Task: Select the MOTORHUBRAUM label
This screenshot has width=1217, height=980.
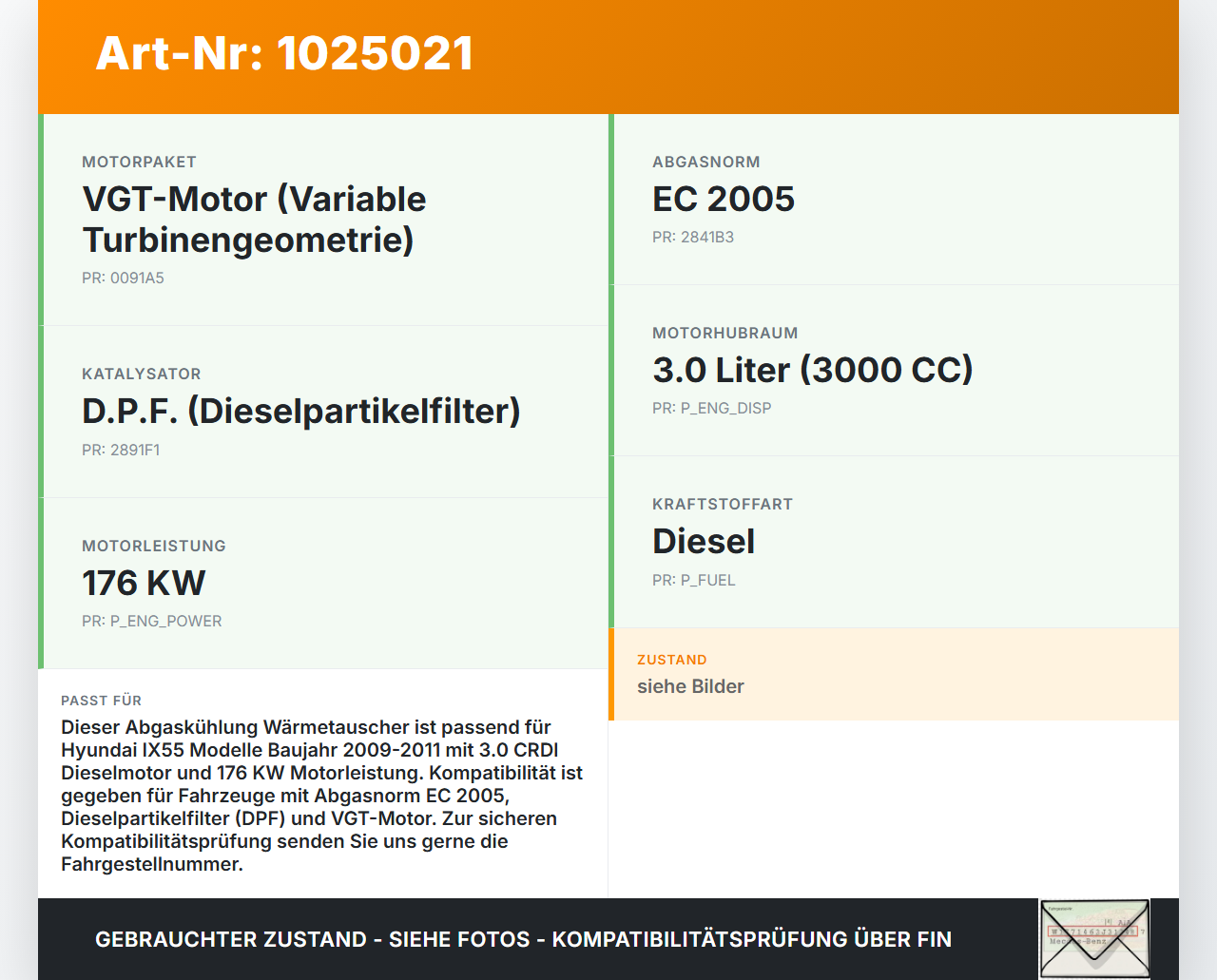Action: click(x=725, y=334)
